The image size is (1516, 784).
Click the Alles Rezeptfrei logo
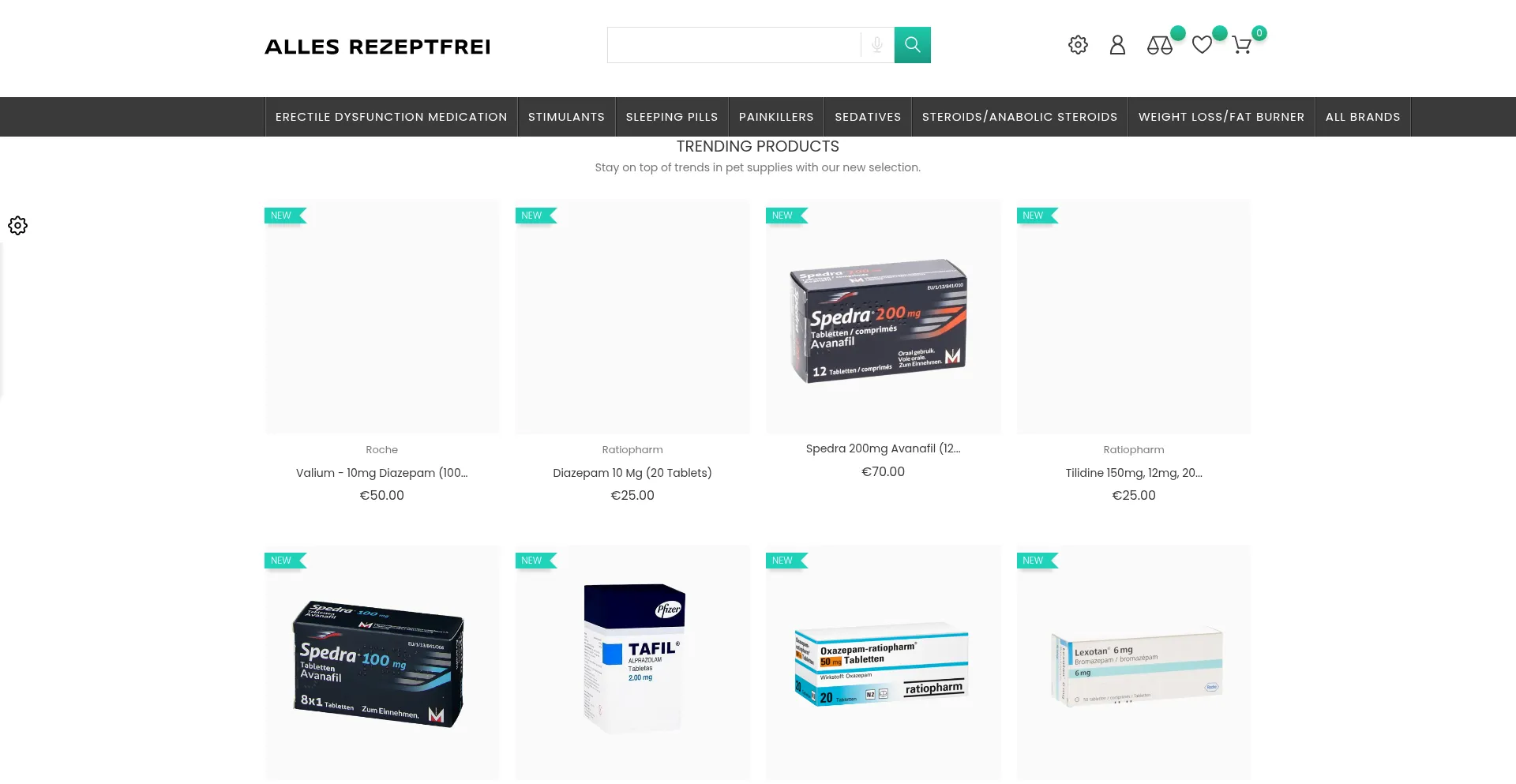tap(377, 47)
